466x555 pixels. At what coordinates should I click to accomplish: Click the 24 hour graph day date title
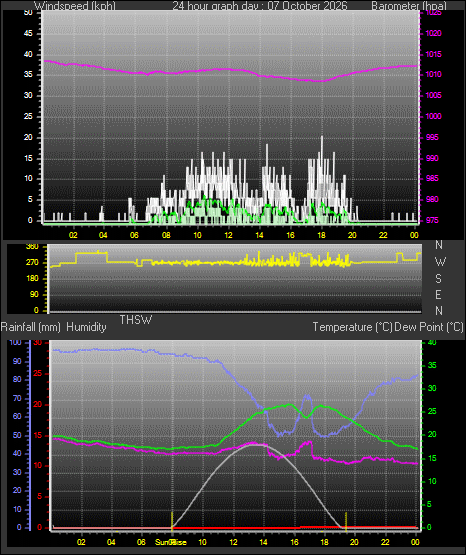click(260, 6)
